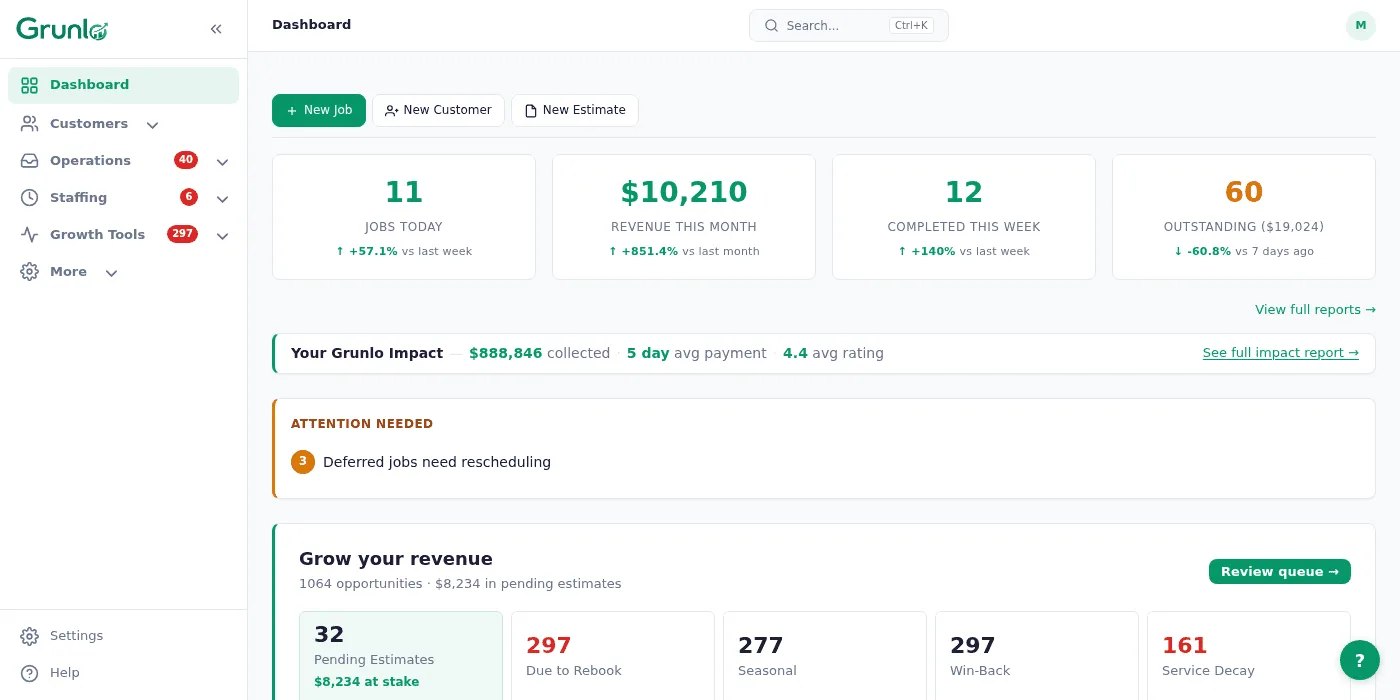1400x700 pixels.
Task: Click the $888,846 collected figure
Action: click(x=539, y=353)
